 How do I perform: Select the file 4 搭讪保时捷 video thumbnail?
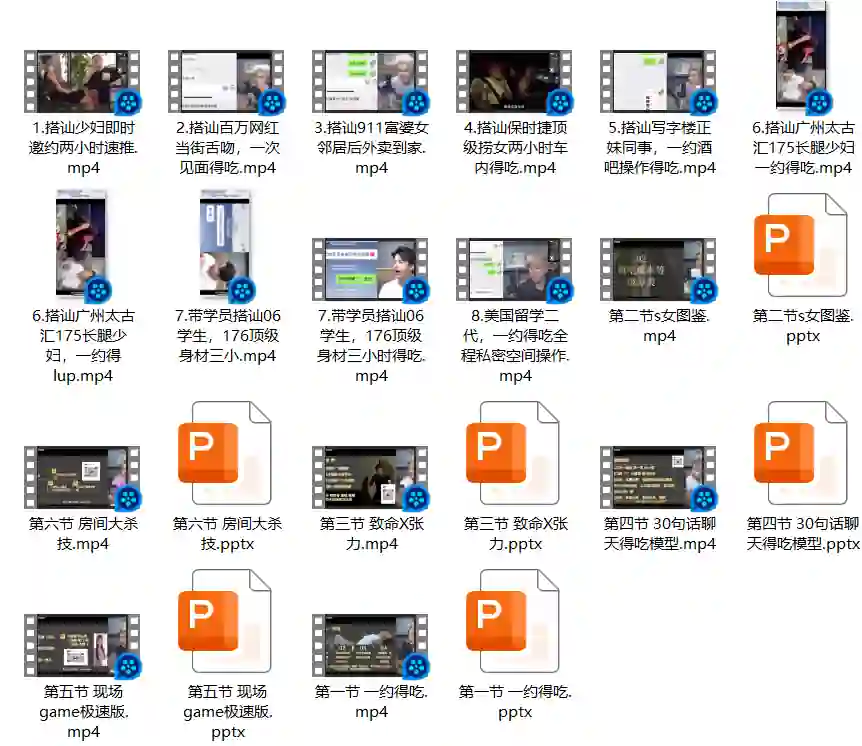[x=514, y=82]
